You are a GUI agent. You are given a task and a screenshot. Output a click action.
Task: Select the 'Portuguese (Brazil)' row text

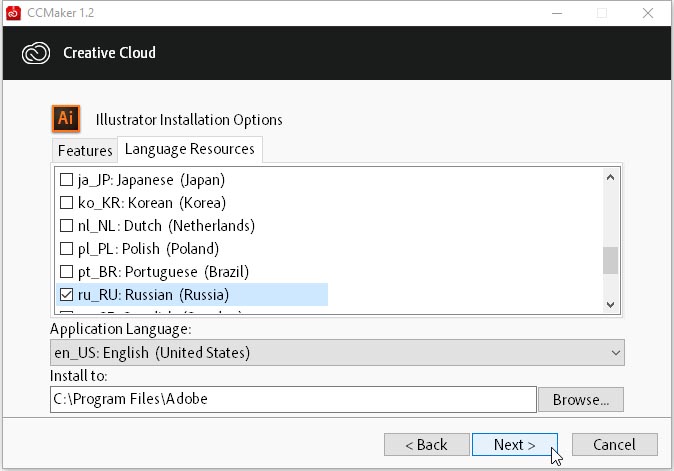click(163, 272)
